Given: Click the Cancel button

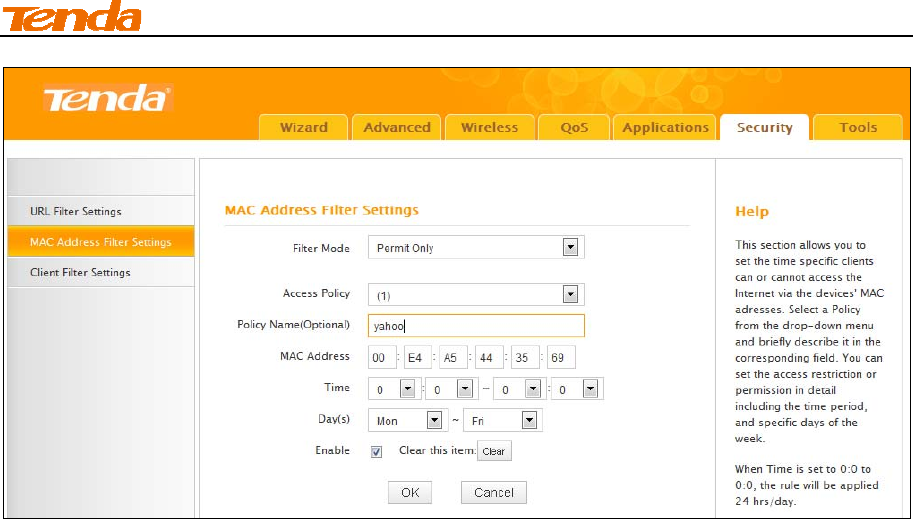Looking at the screenshot, I should click(494, 493).
